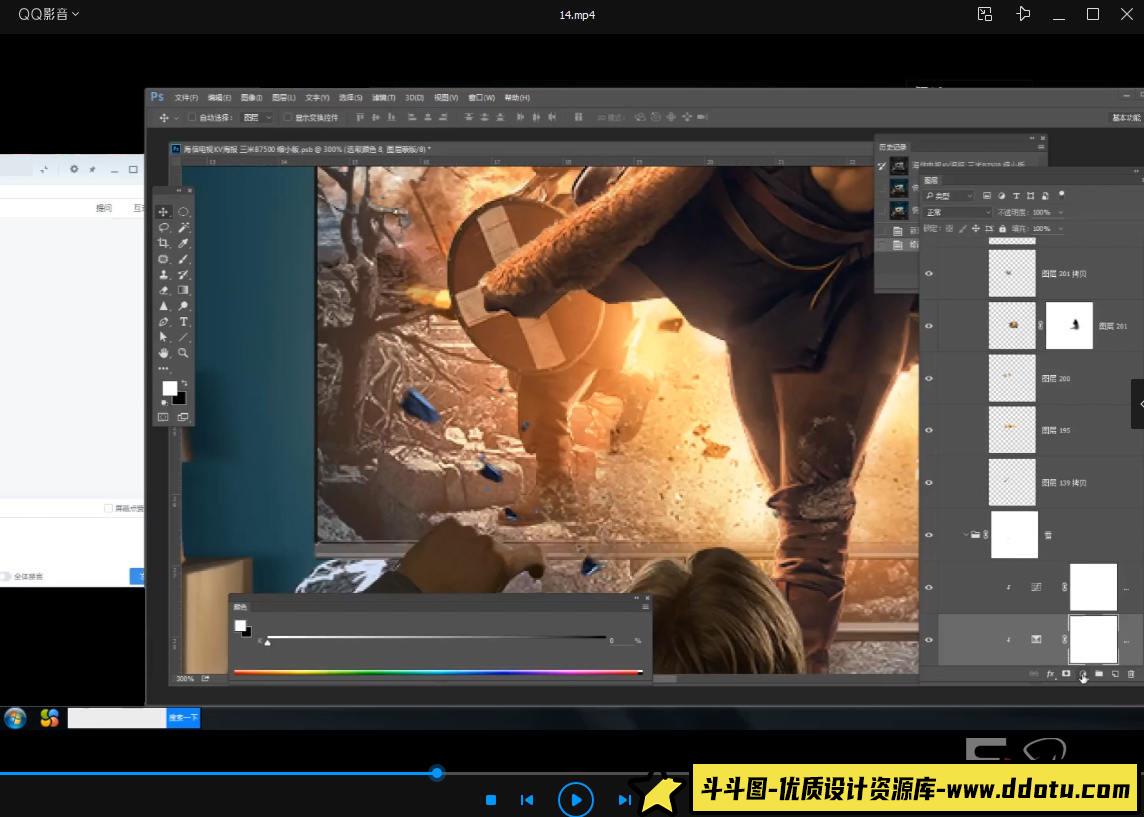
Task: Open the 帮助(H) menu
Action: point(517,98)
